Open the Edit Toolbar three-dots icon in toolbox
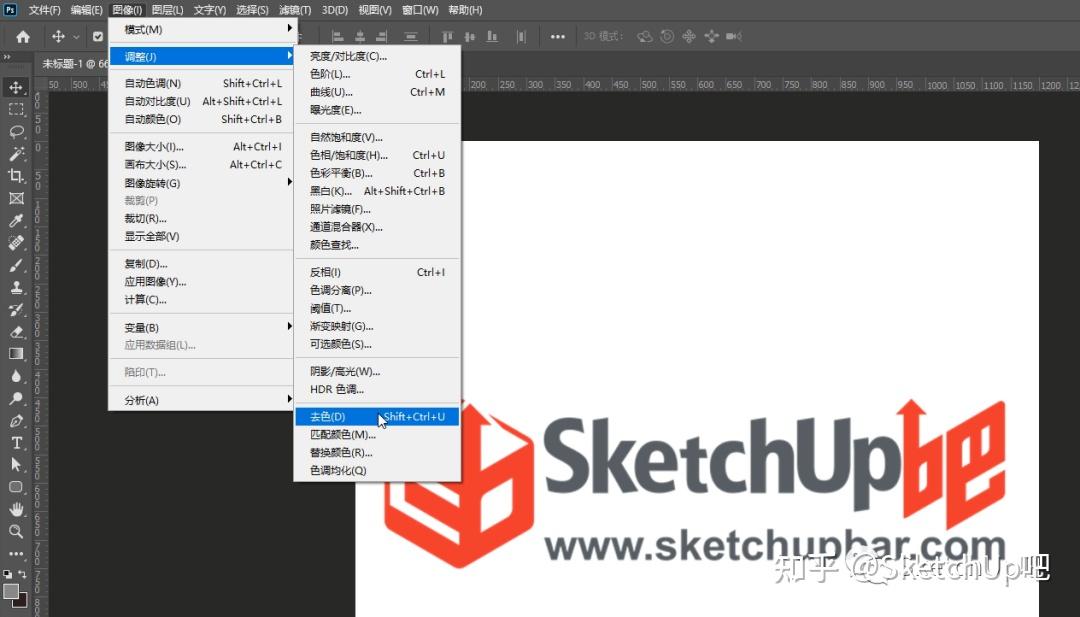This screenshot has width=1080, height=617. click(17, 554)
